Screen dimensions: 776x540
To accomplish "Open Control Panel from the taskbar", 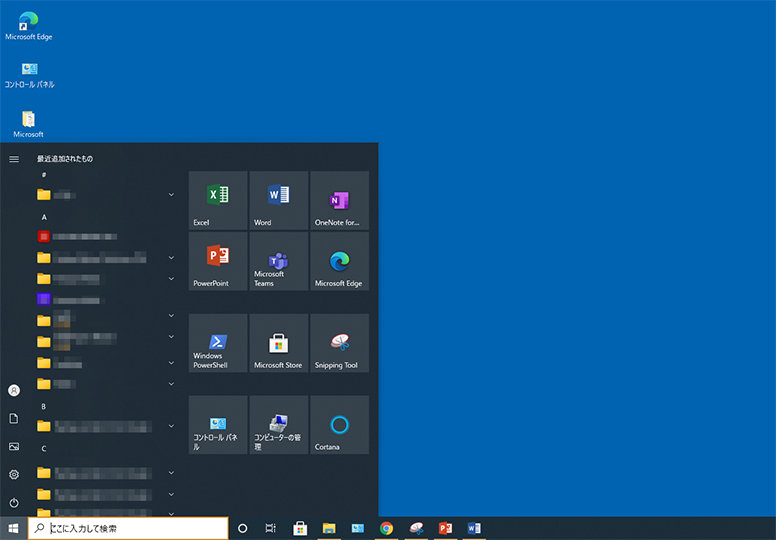I will 358,528.
